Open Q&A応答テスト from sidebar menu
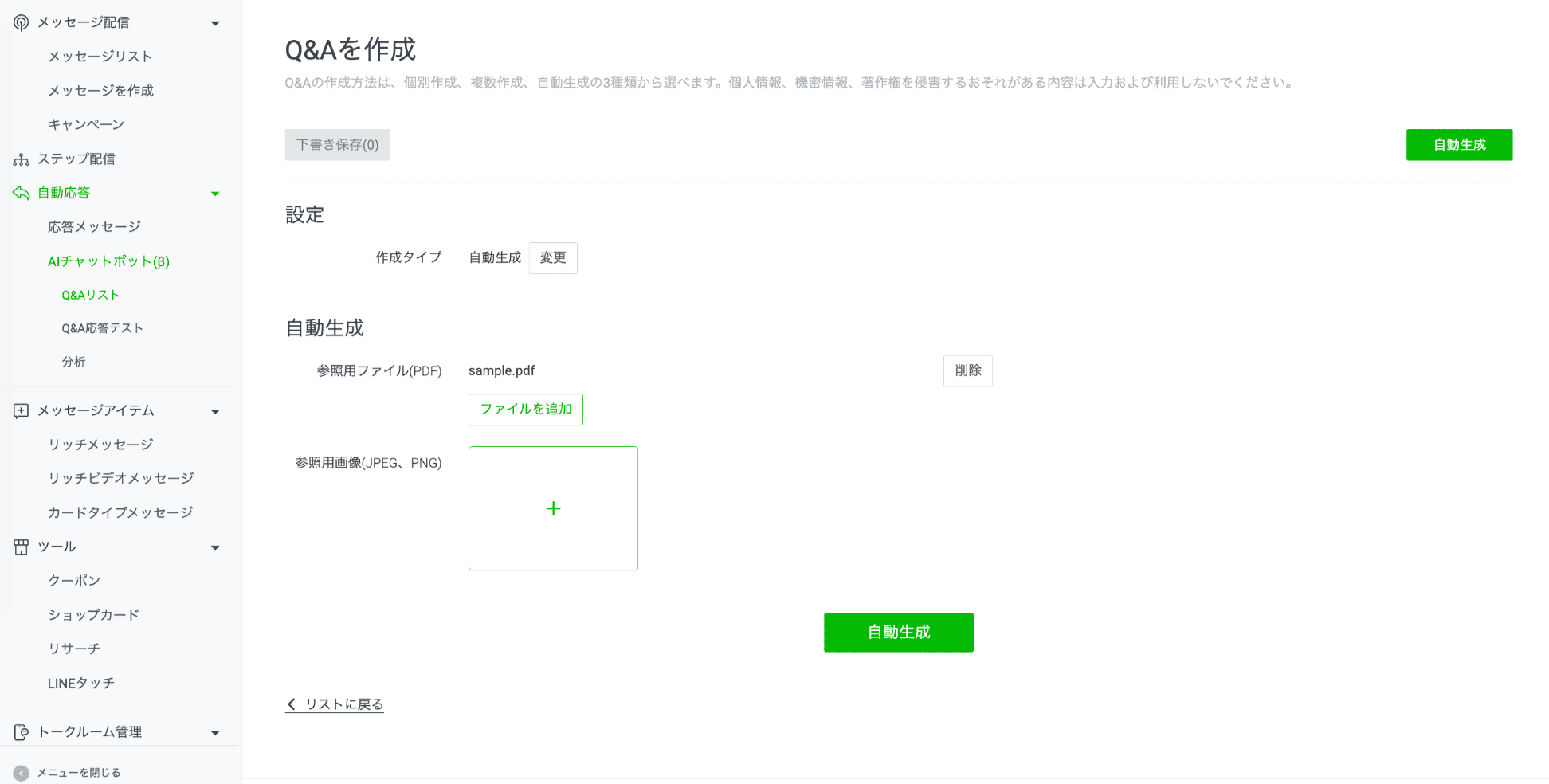Viewport: 1549px width, 784px height. pos(102,327)
